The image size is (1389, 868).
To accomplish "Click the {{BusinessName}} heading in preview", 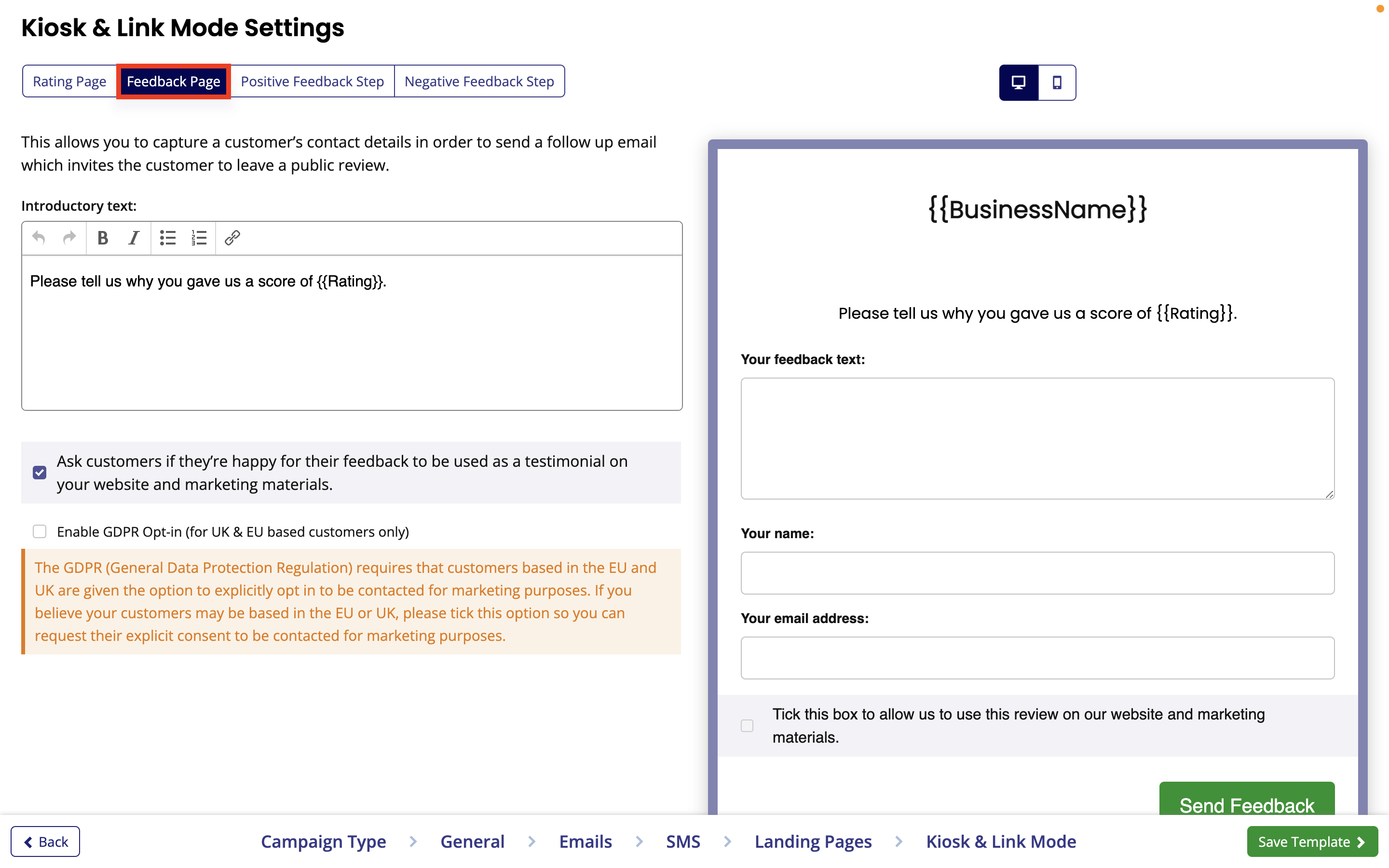I will 1037,209.
